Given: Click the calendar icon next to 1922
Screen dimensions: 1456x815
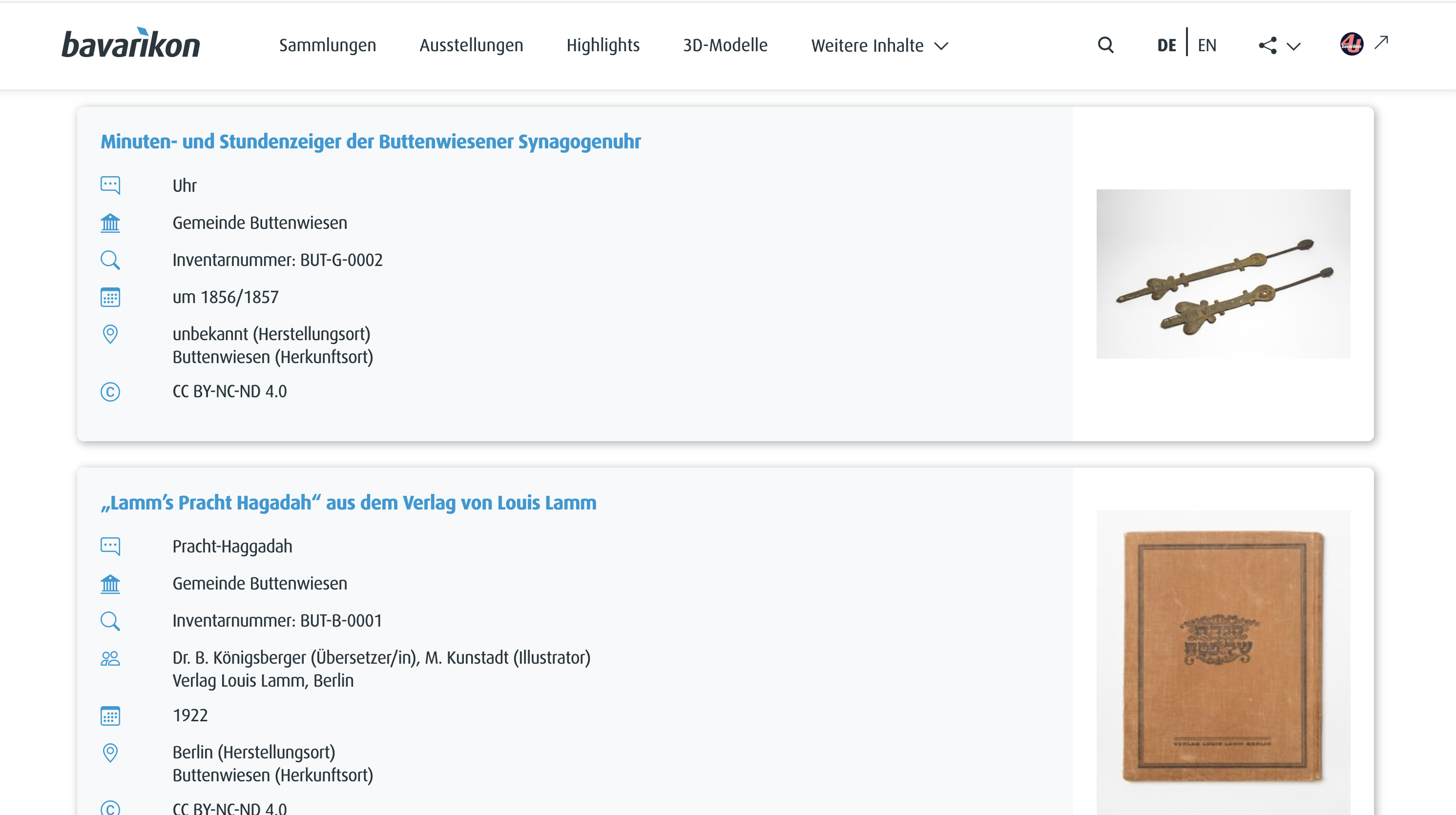Looking at the screenshot, I should [x=110, y=715].
